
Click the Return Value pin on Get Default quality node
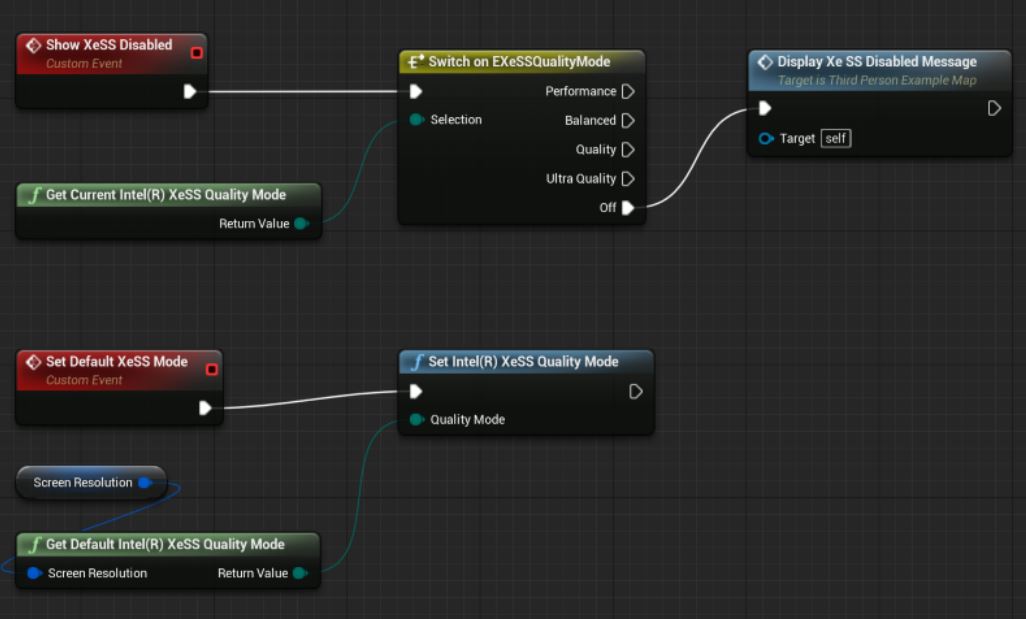(300, 573)
